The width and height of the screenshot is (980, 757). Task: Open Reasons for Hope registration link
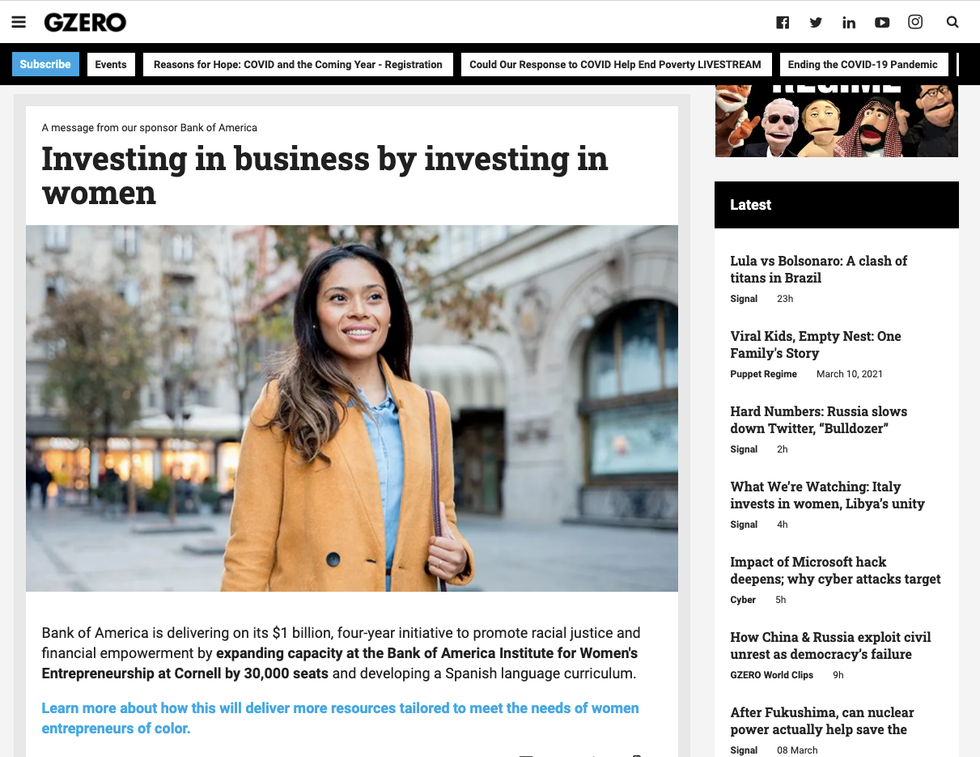298,65
